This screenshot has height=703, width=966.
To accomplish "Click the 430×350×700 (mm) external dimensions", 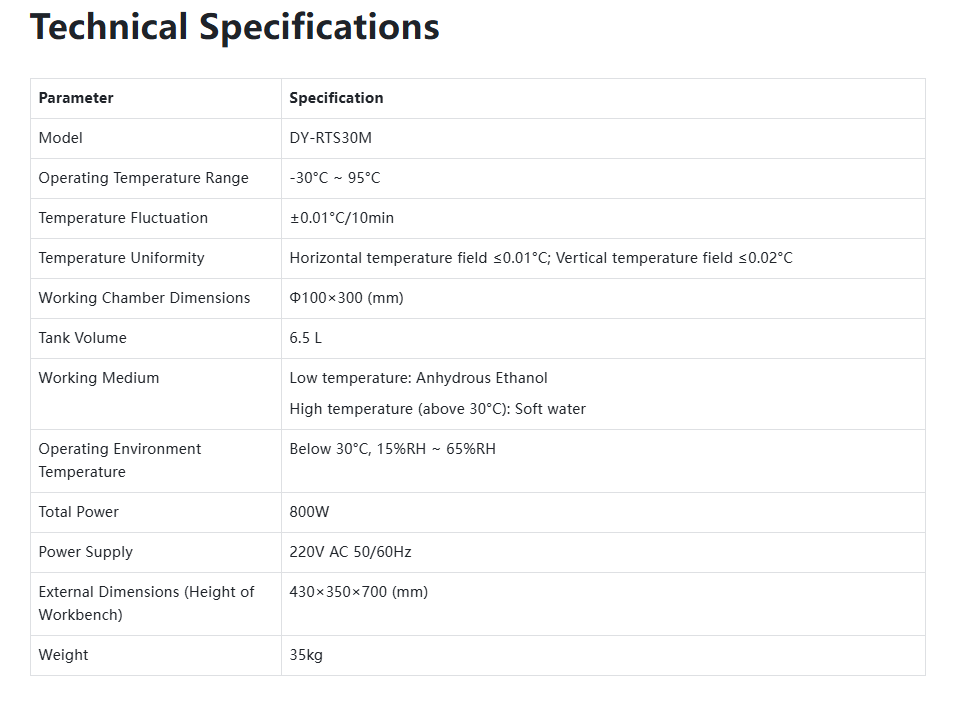I will tap(359, 592).
